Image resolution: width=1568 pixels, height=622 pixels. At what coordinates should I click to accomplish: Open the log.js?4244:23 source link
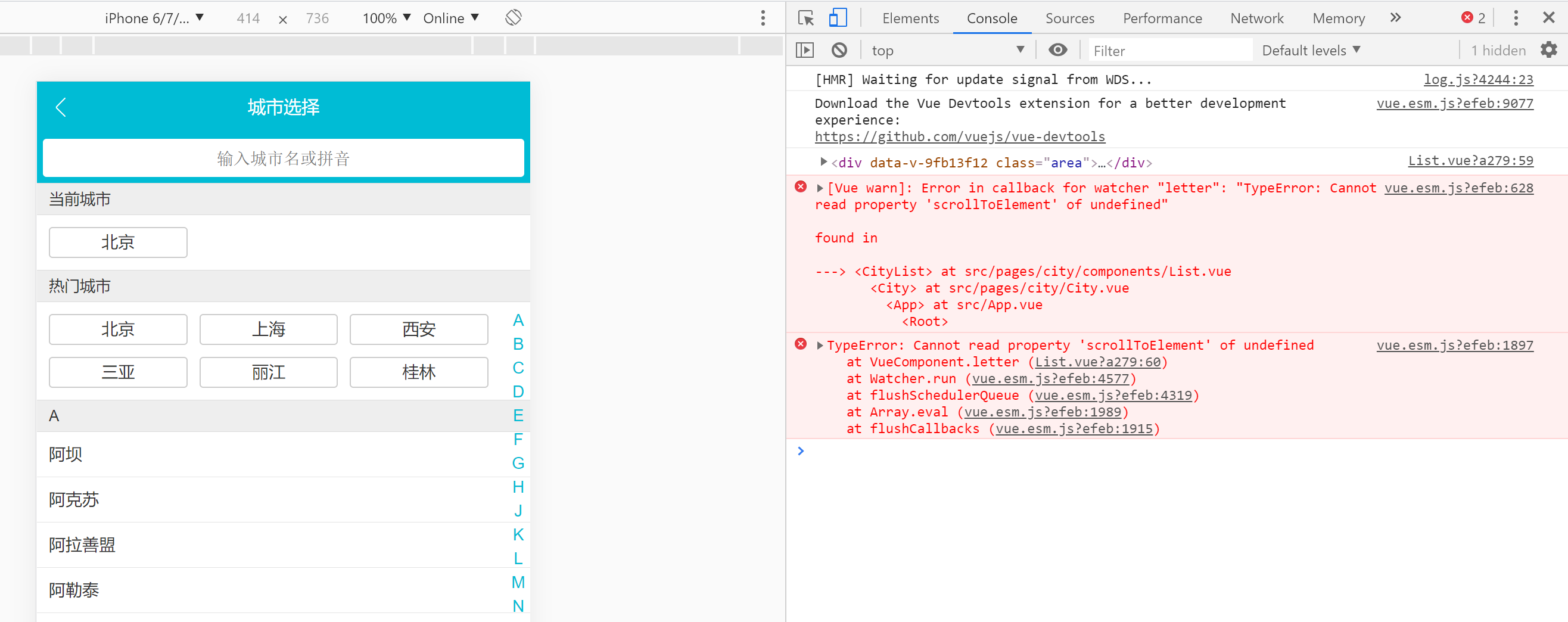click(x=1478, y=79)
